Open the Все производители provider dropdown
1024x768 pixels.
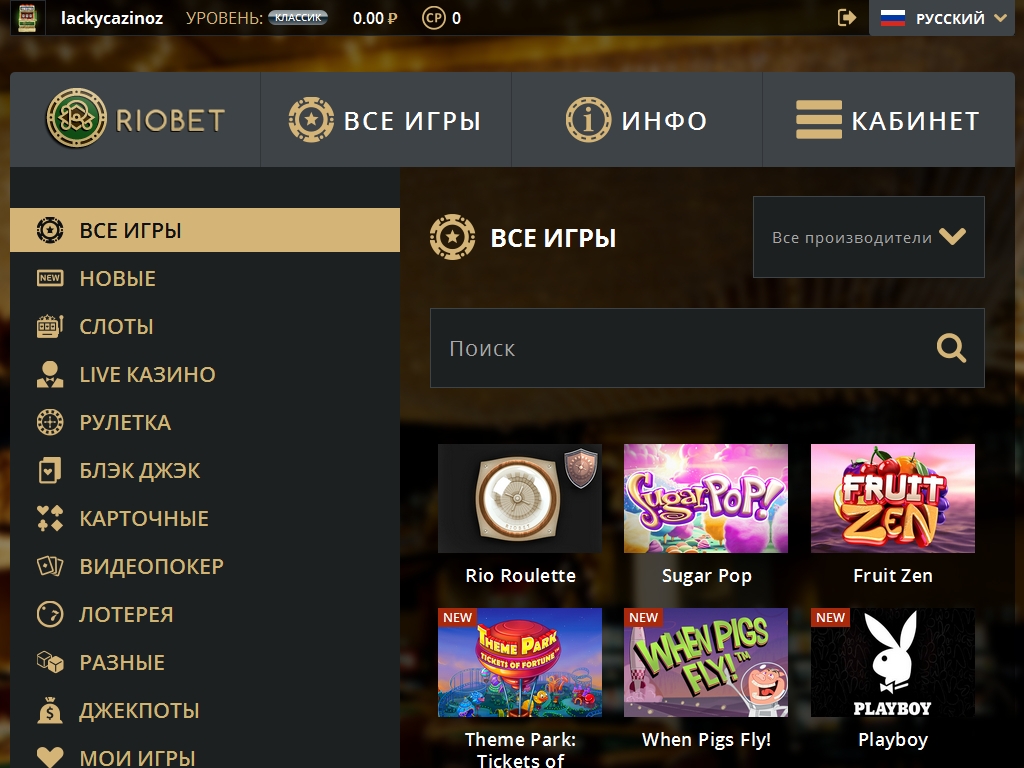click(x=869, y=237)
